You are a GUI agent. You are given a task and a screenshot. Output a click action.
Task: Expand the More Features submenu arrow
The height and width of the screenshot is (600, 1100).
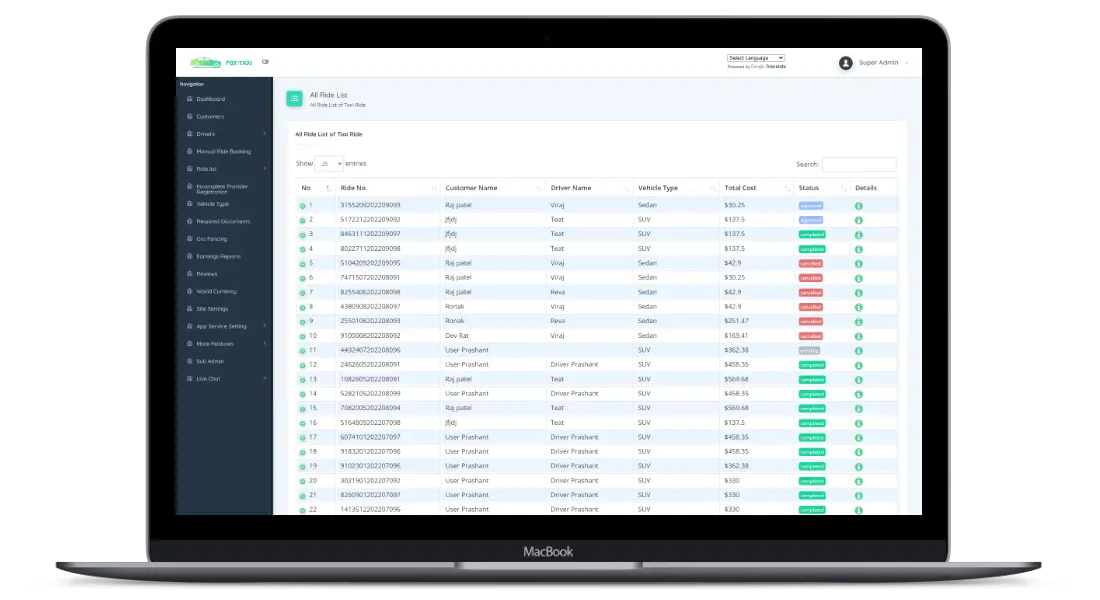264,344
